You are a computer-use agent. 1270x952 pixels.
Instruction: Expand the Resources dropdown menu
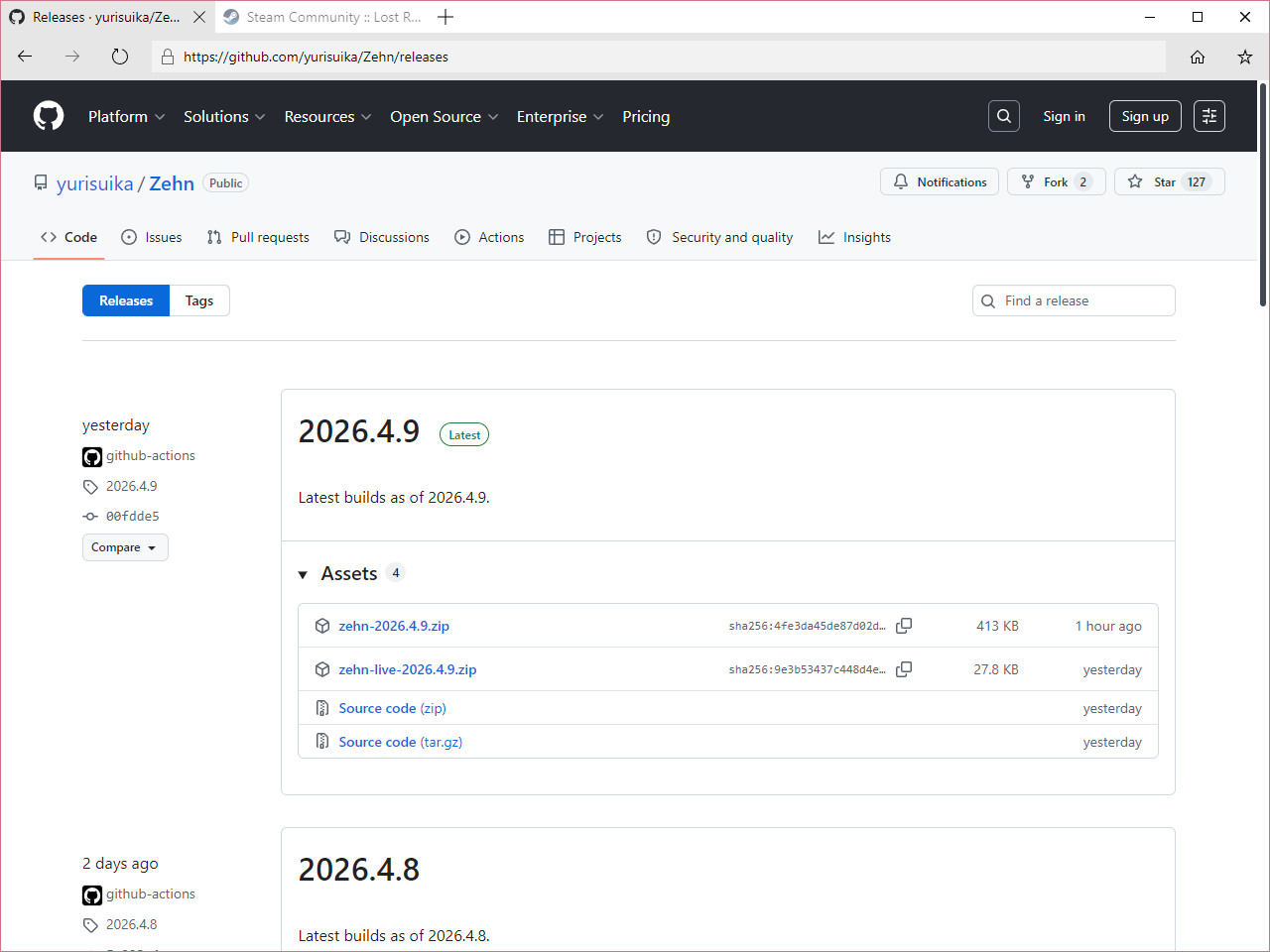pos(327,116)
